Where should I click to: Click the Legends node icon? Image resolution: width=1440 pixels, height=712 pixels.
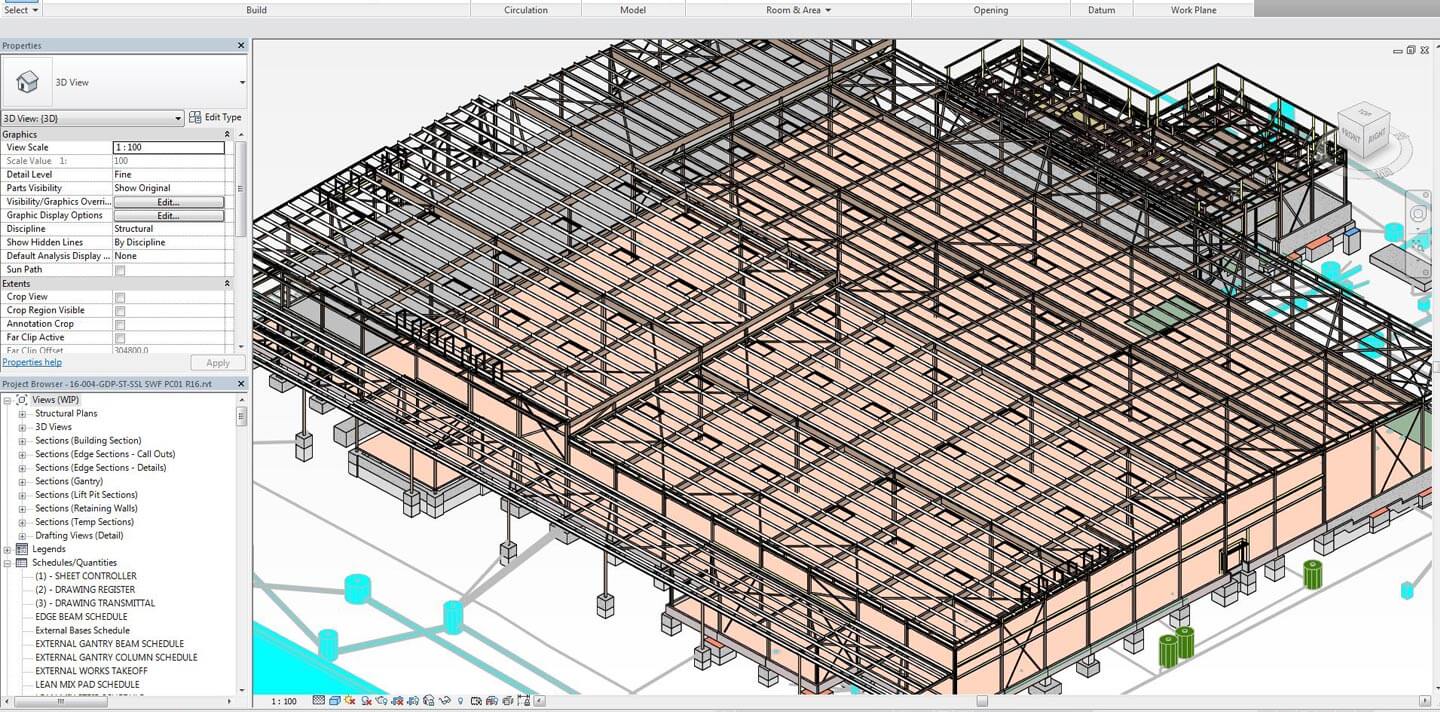click(22, 549)
